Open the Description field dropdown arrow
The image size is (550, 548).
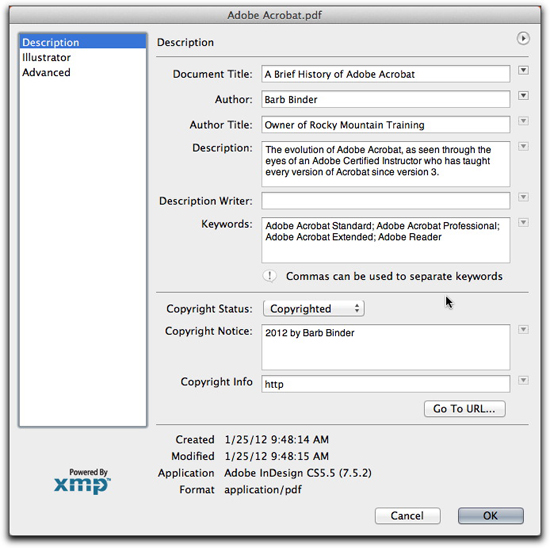coord(523,146)
